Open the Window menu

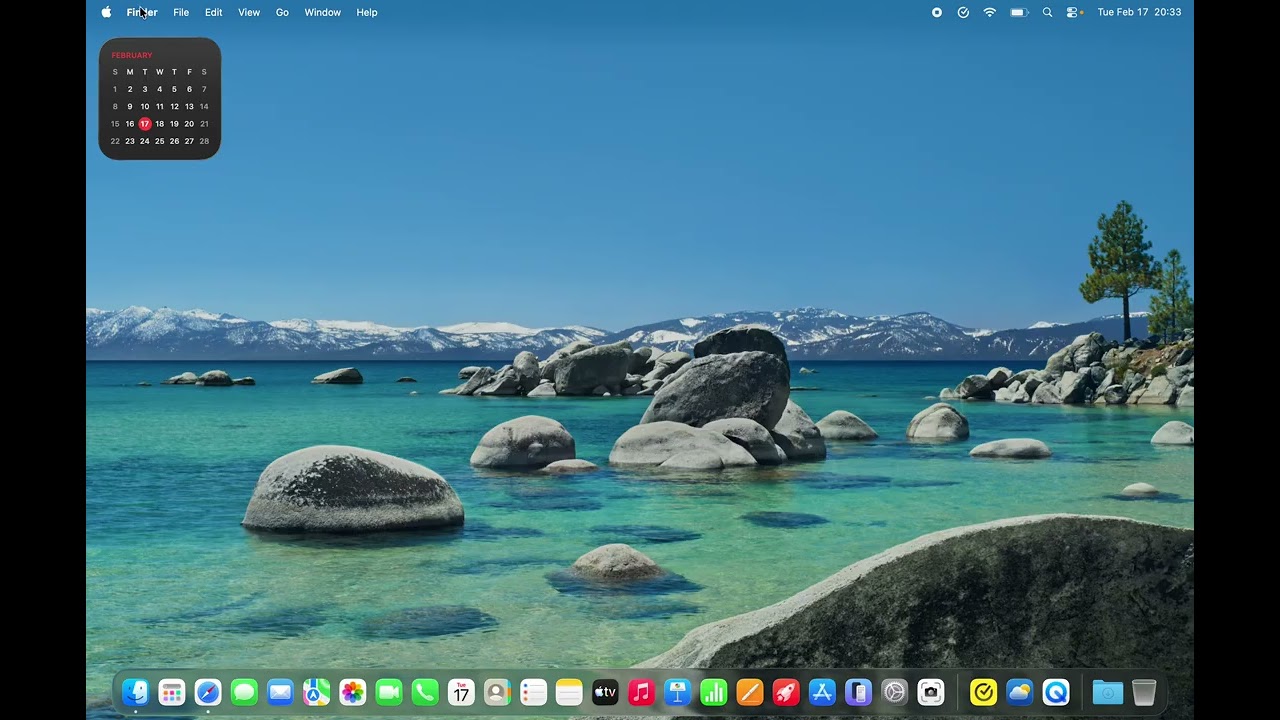(x=322, y=12)
